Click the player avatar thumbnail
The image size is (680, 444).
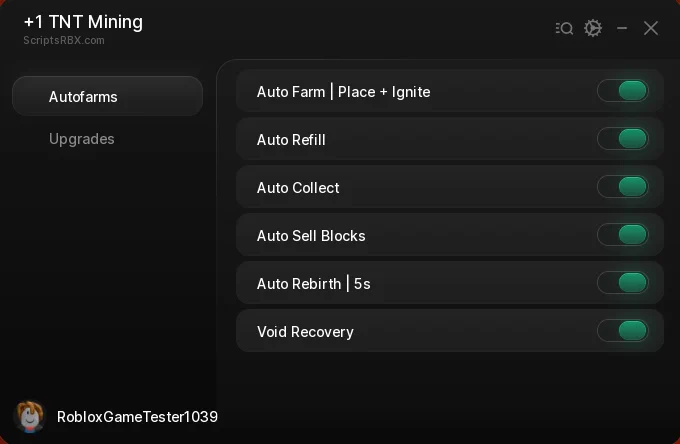click(29, 417)
